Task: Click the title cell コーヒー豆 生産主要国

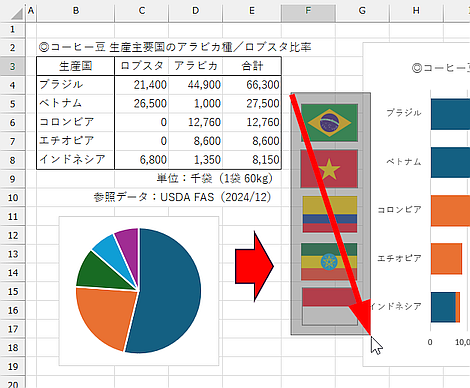Action: 175,47
